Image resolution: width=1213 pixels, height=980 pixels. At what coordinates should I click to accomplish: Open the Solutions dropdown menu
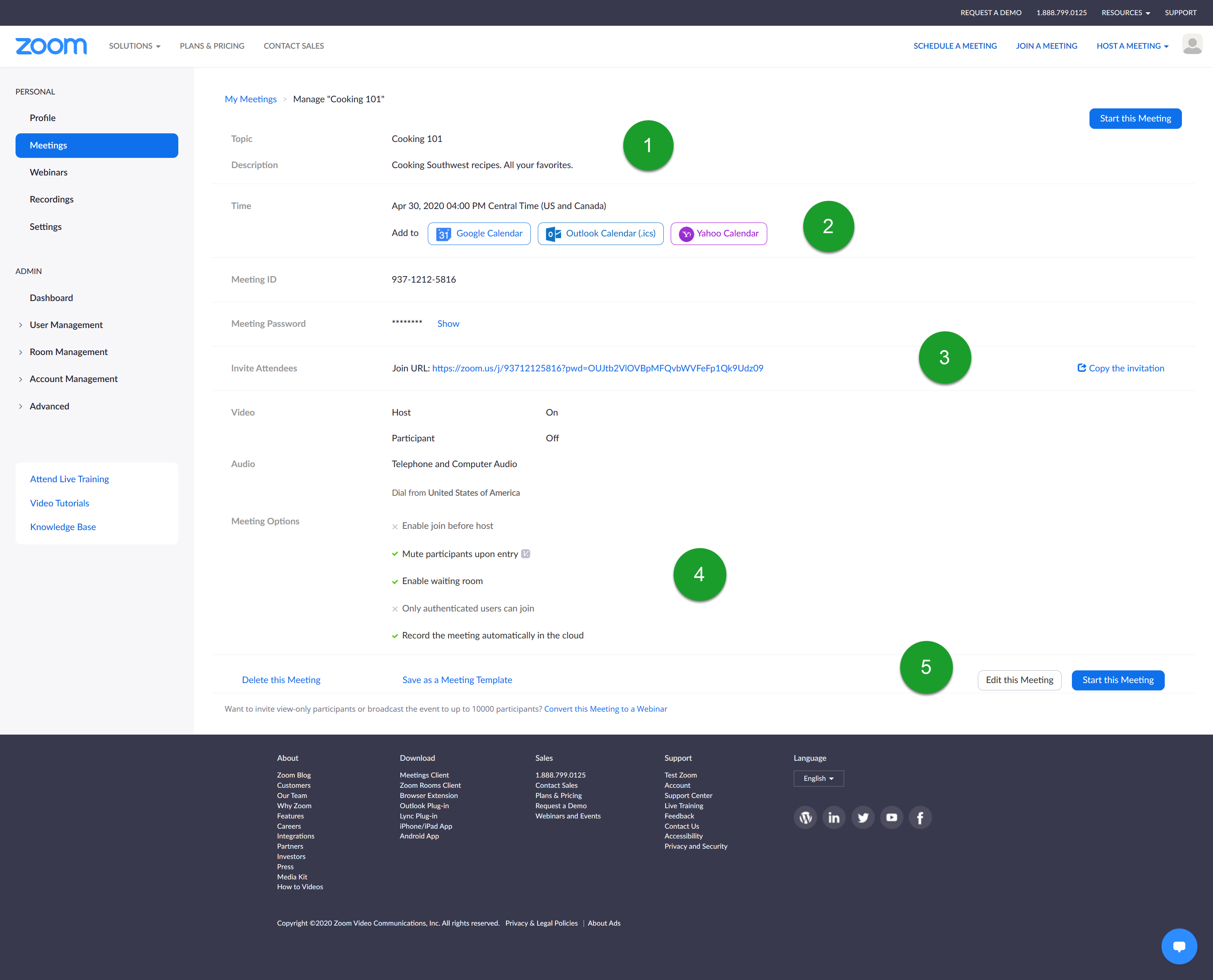click(134, 46)
